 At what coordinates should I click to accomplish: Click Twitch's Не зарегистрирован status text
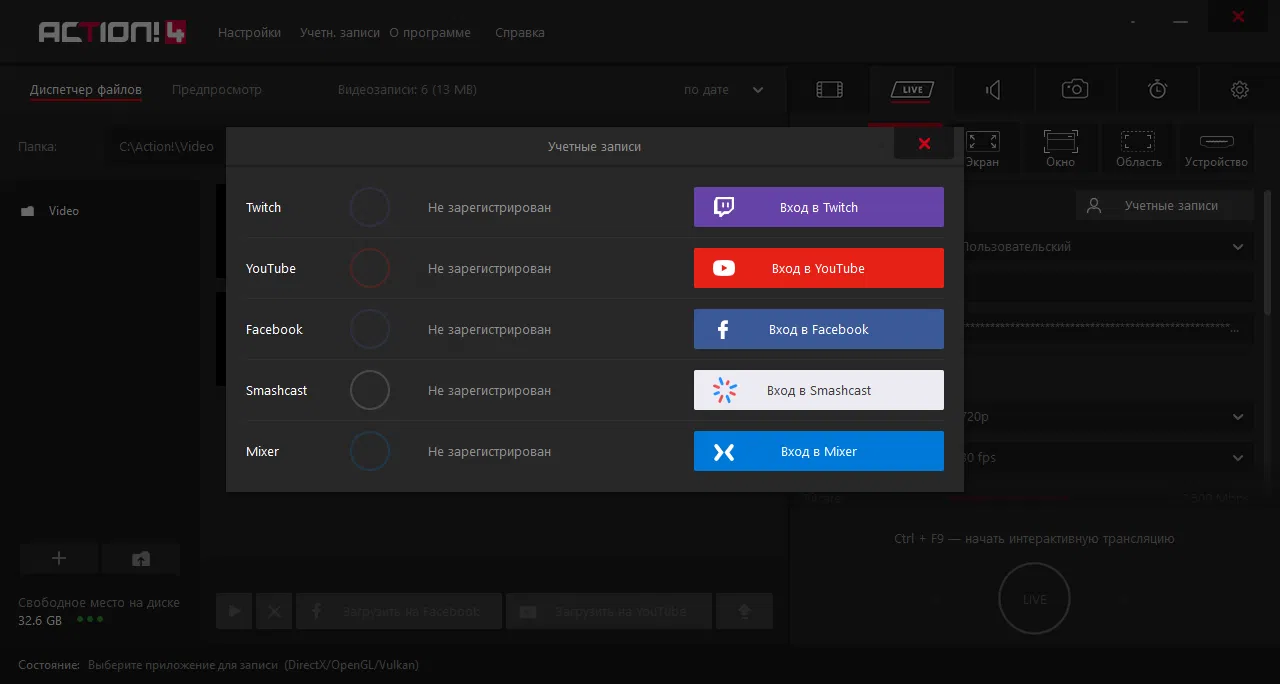[489, 207]
